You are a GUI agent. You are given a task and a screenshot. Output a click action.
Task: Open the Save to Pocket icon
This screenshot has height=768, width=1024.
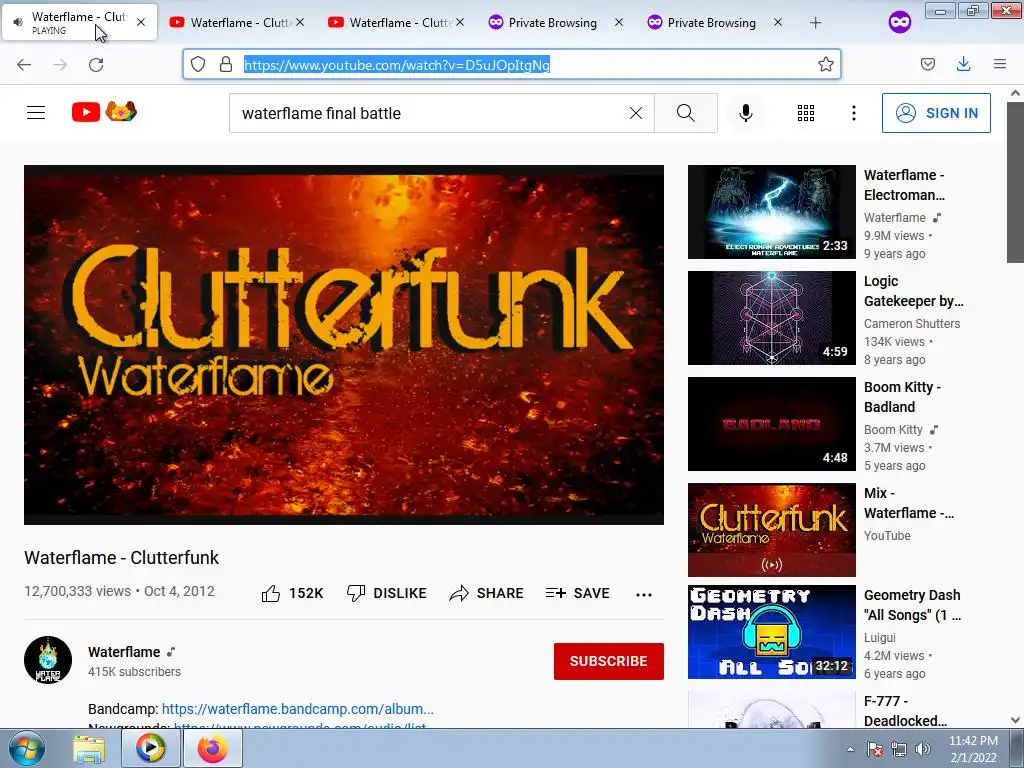coord(927,64)
